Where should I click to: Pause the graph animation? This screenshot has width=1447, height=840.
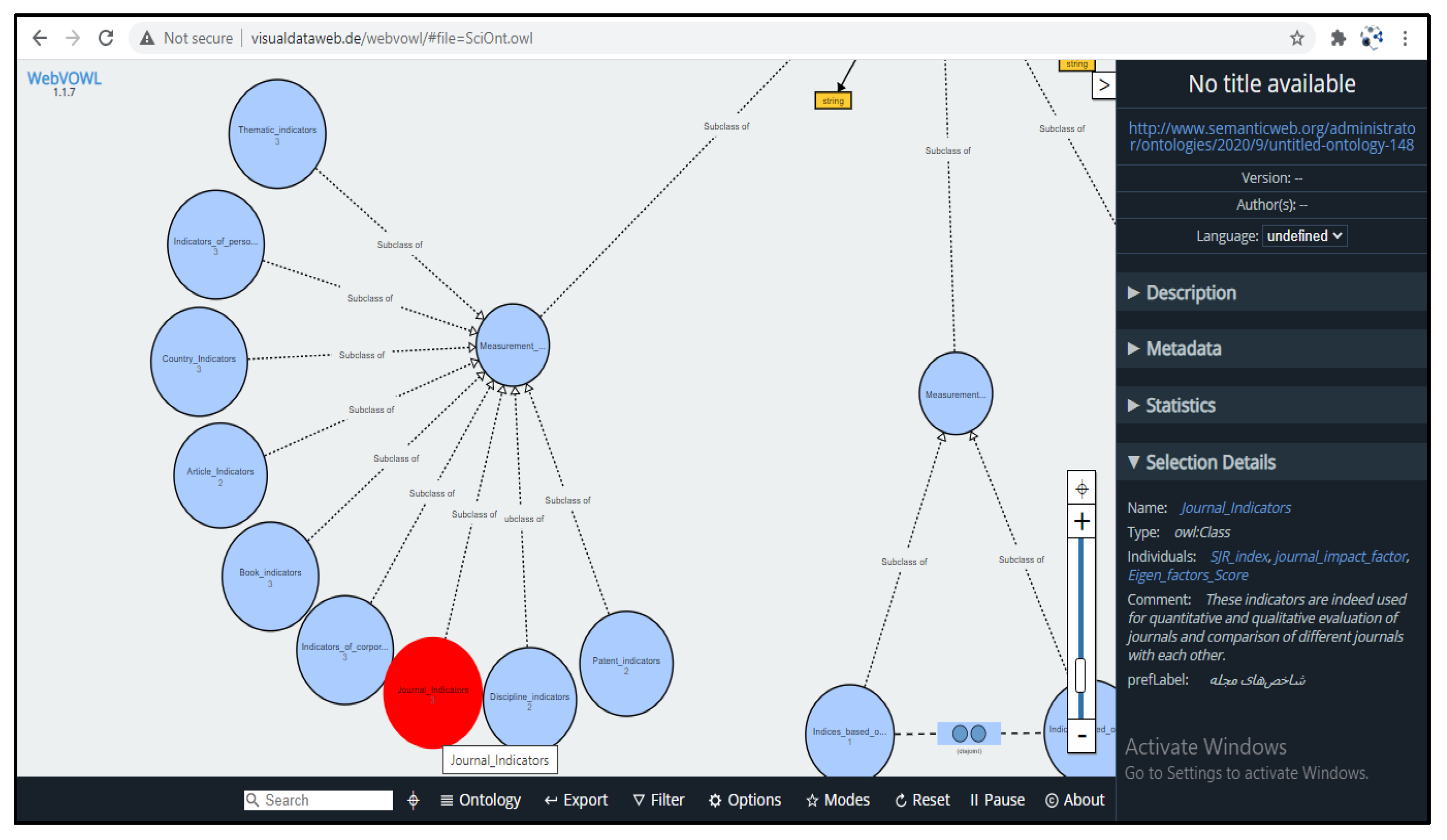997,799
